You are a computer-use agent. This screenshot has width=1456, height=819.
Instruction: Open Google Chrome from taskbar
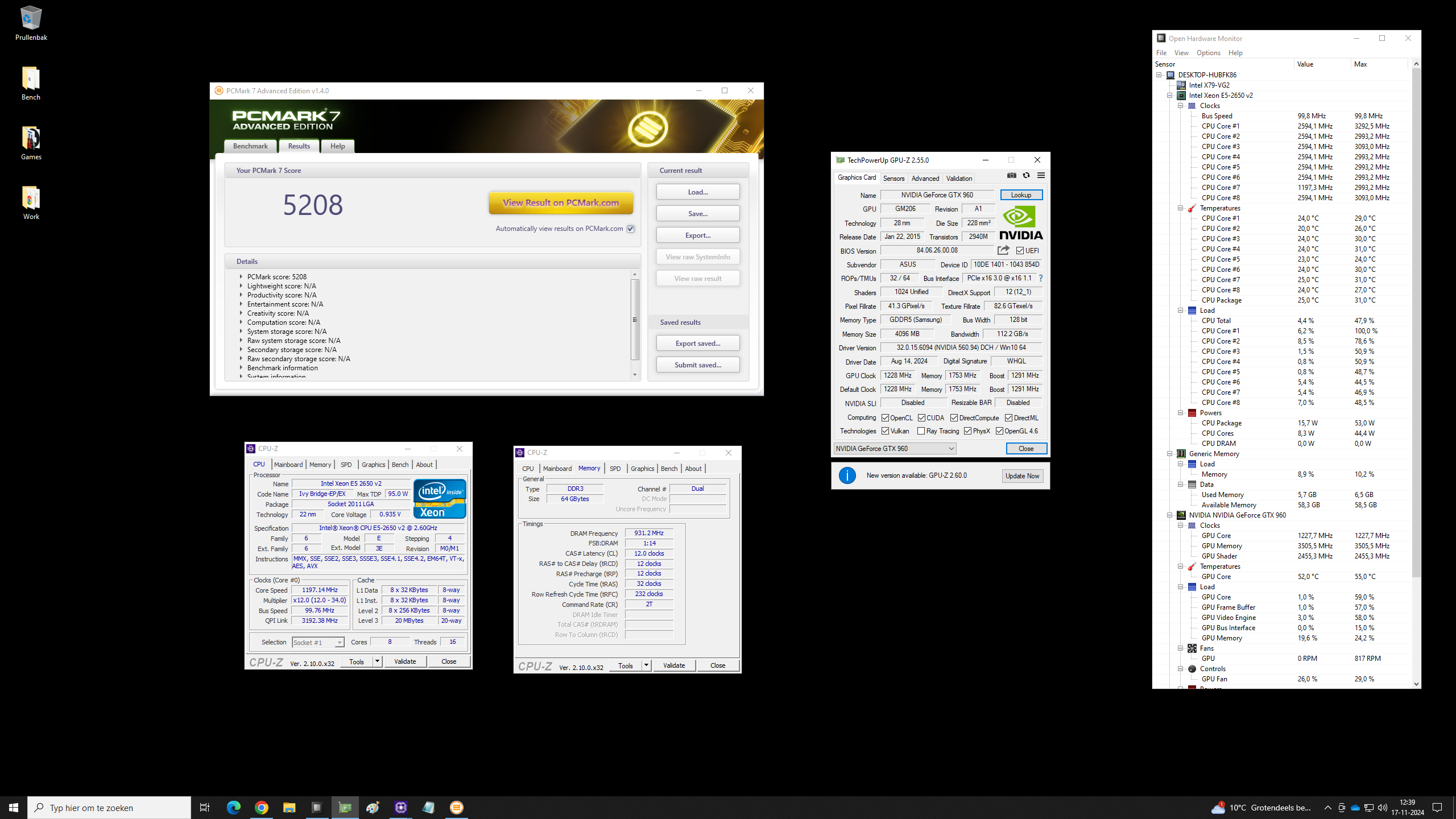[x=261, y=808]
